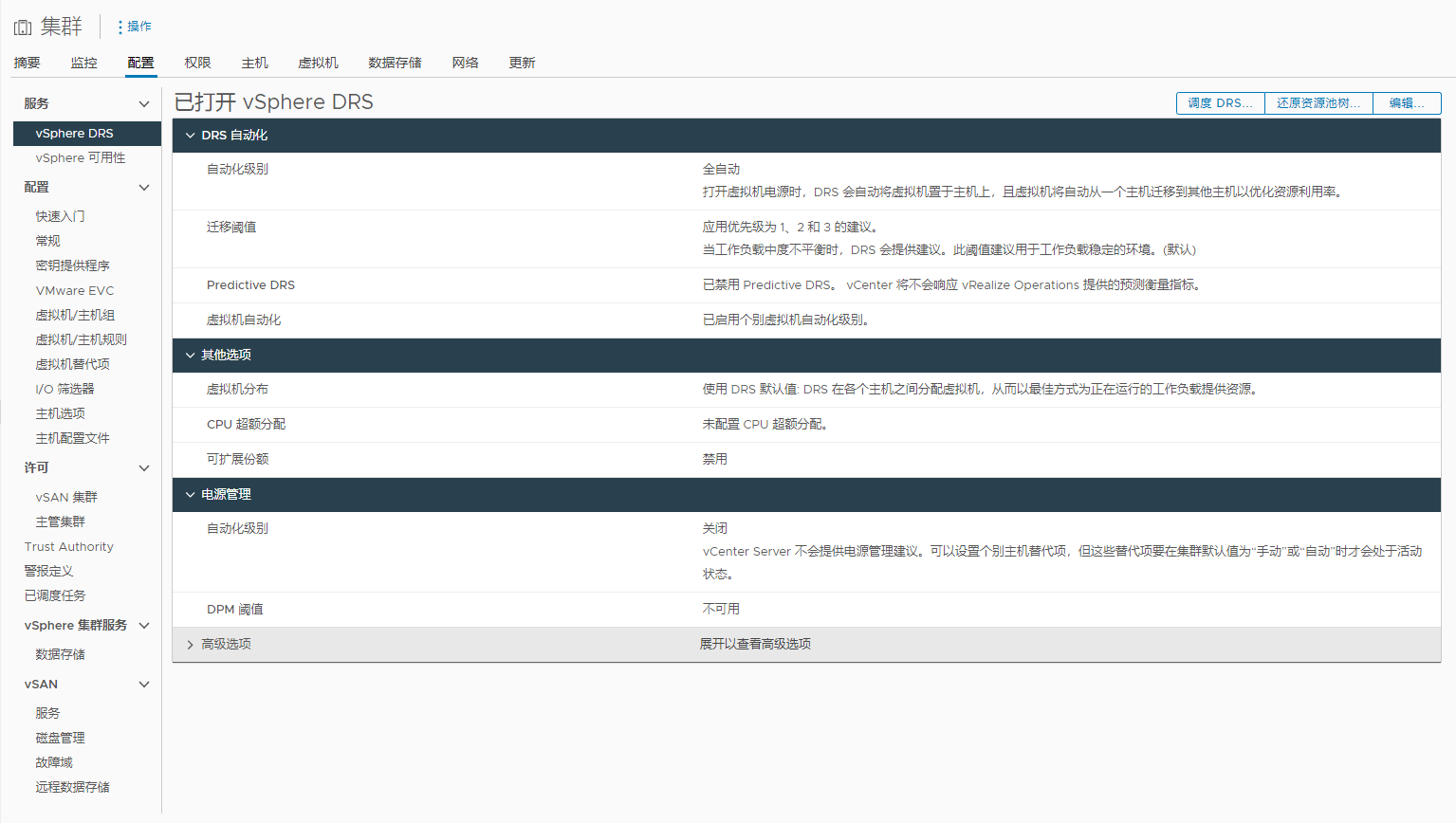Click the 虚拟机自动化 row label
Image resolution: width=1456 pixels, height=823 pixels.
244,320
